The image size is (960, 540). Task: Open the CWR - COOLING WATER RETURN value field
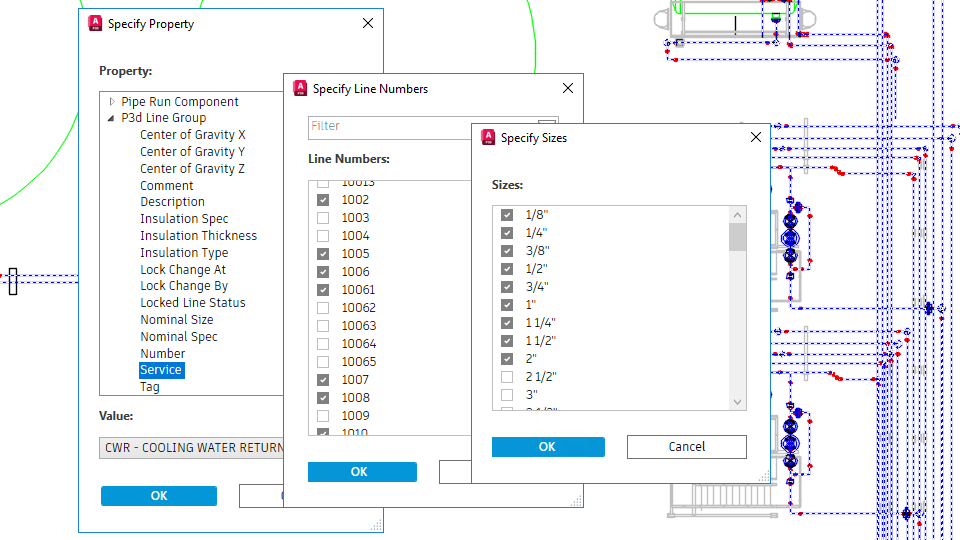pyautogui.click(x=191, y=448)
